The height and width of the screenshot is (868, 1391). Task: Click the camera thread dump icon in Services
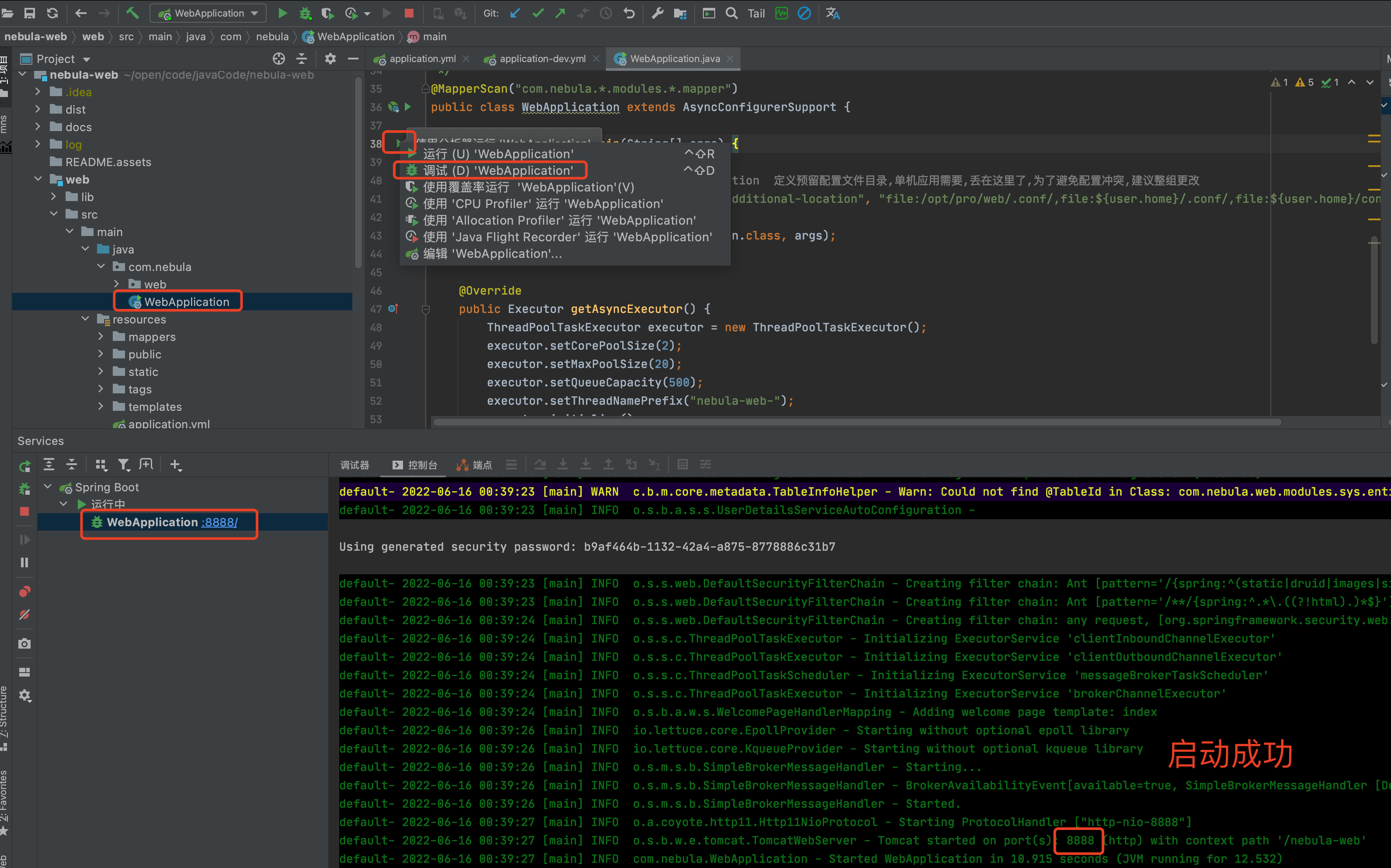click(24, 643)
